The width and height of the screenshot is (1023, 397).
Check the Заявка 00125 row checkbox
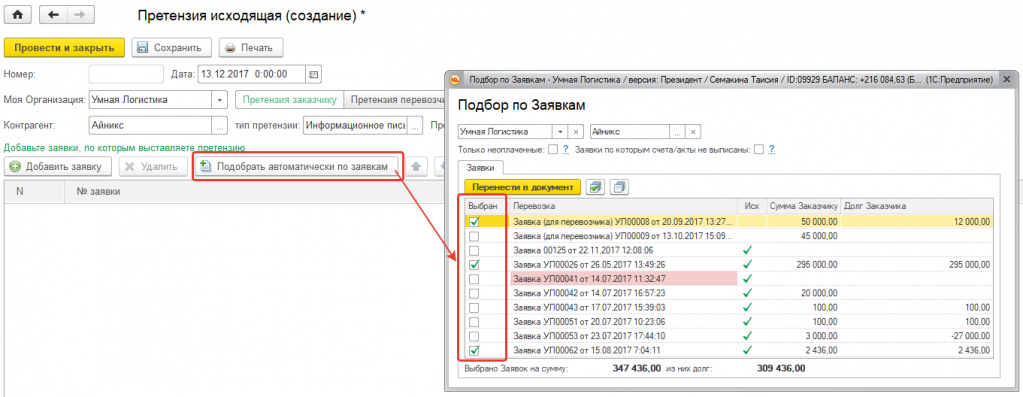[474, 250]
